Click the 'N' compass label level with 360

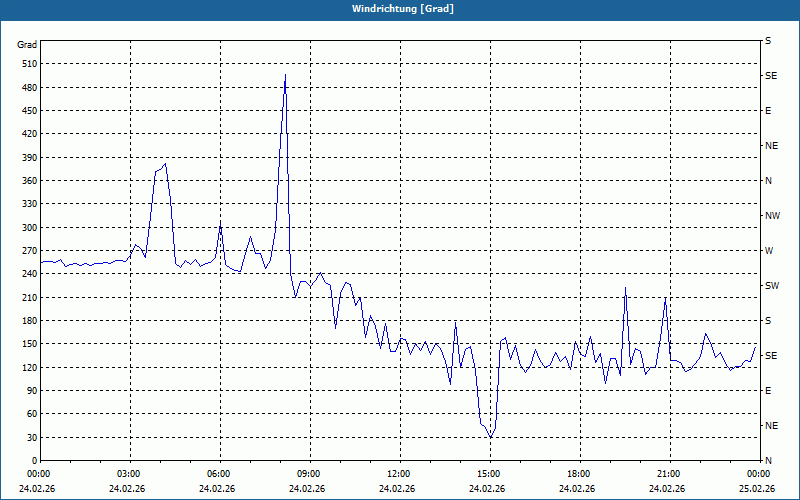(769, 181)
